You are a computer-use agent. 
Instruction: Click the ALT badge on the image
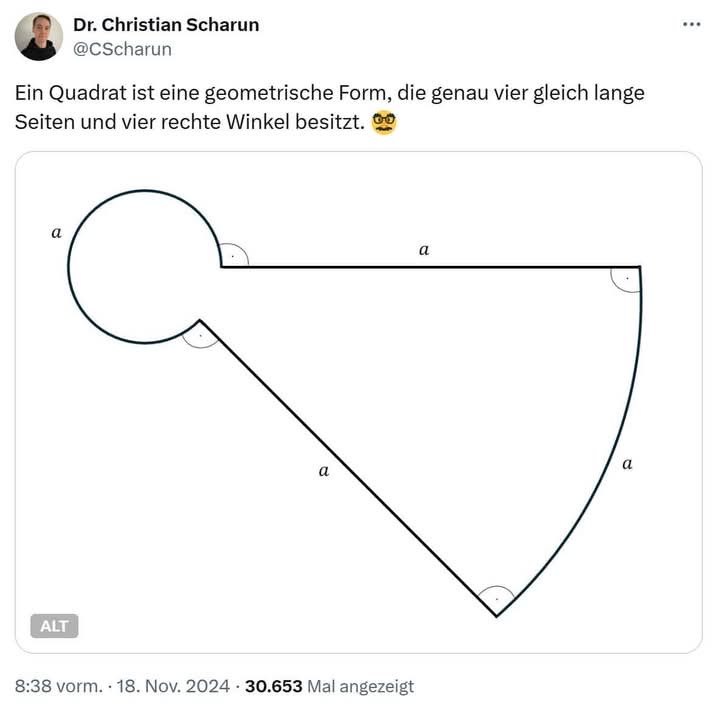(x=55, y=626)
